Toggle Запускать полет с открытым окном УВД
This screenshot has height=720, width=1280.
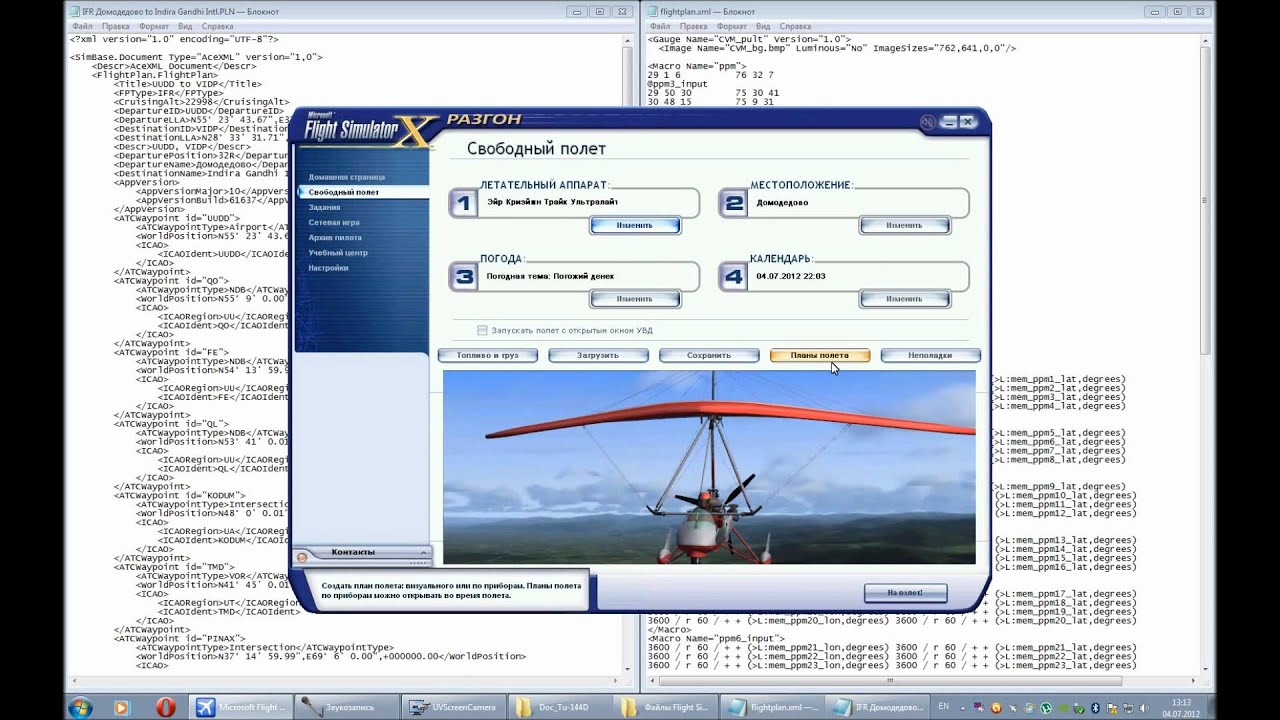[482, 330]
